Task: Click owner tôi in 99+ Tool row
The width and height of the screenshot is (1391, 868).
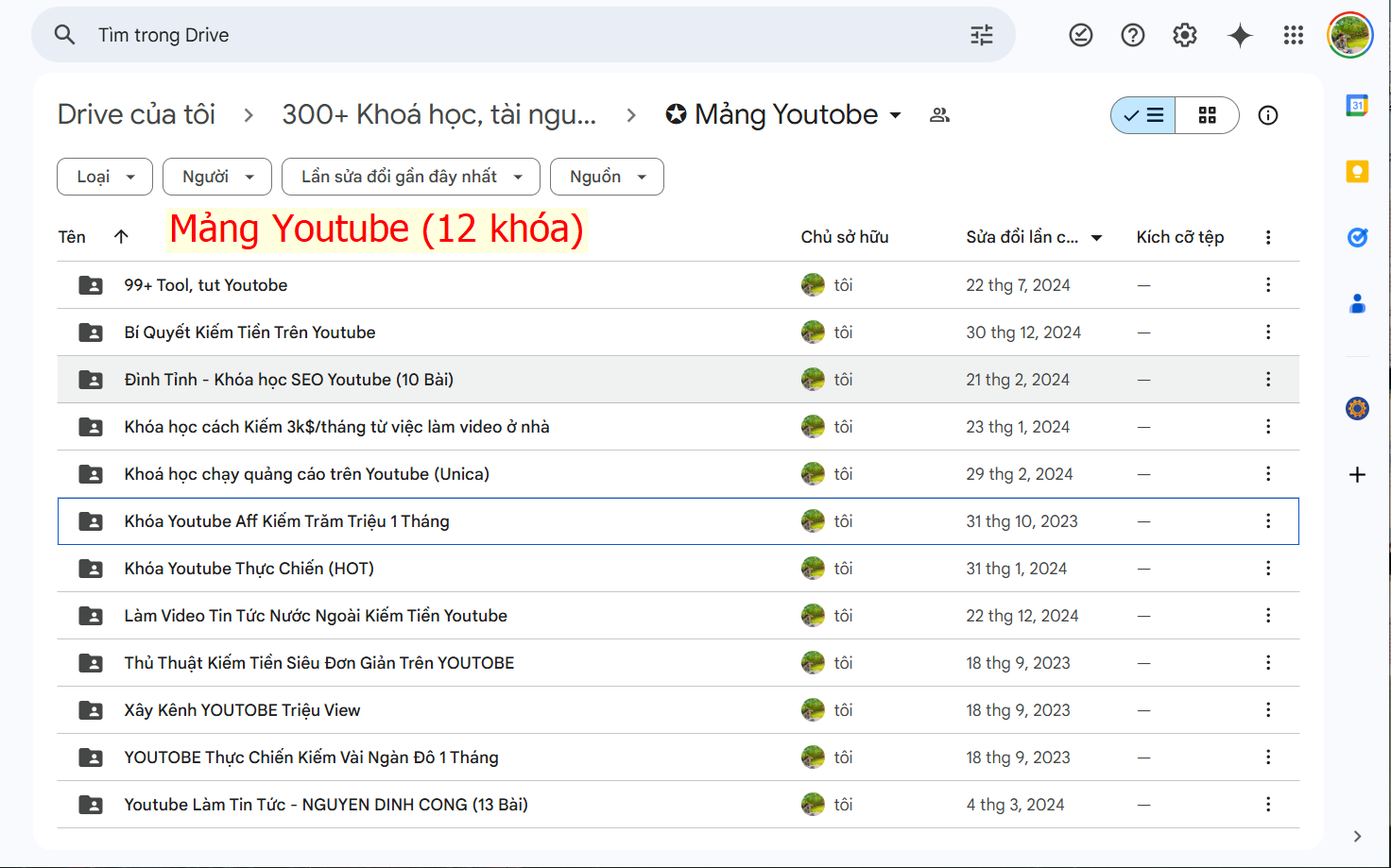Action: [x=843, y=285]
